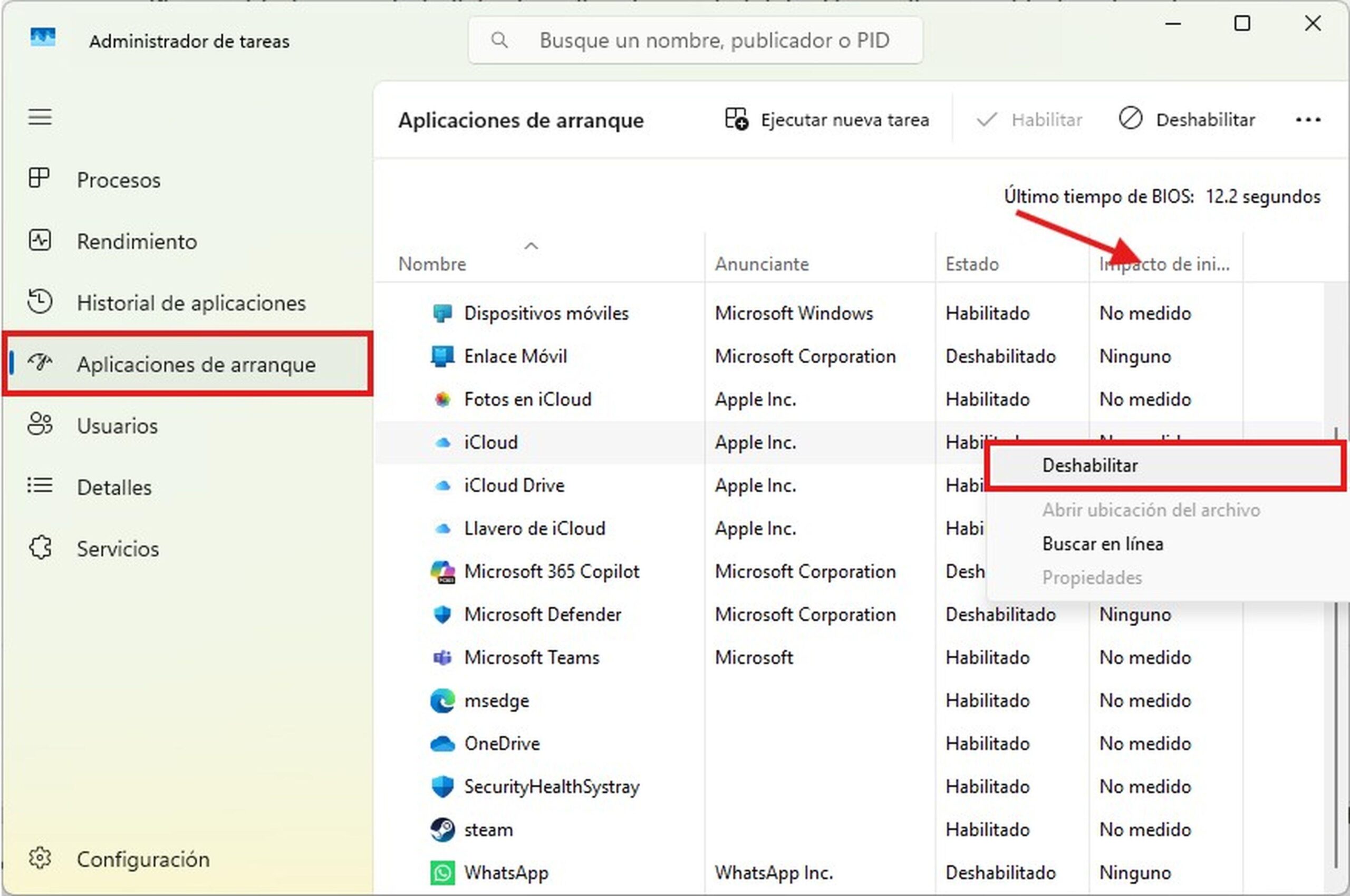Screen dimensions: 1350x896
Task: Minimize the Administrador de tareas window
Action: tap(1173, 23)
